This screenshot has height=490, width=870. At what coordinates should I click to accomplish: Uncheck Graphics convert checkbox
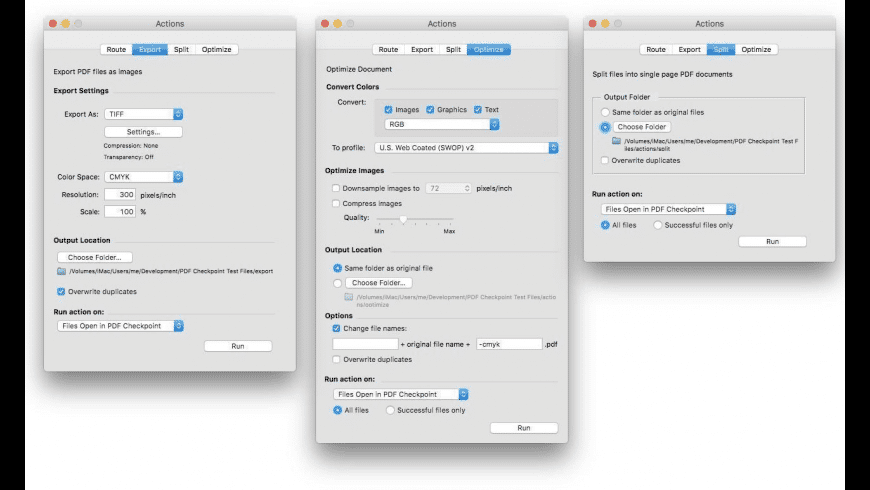[430, 110]
